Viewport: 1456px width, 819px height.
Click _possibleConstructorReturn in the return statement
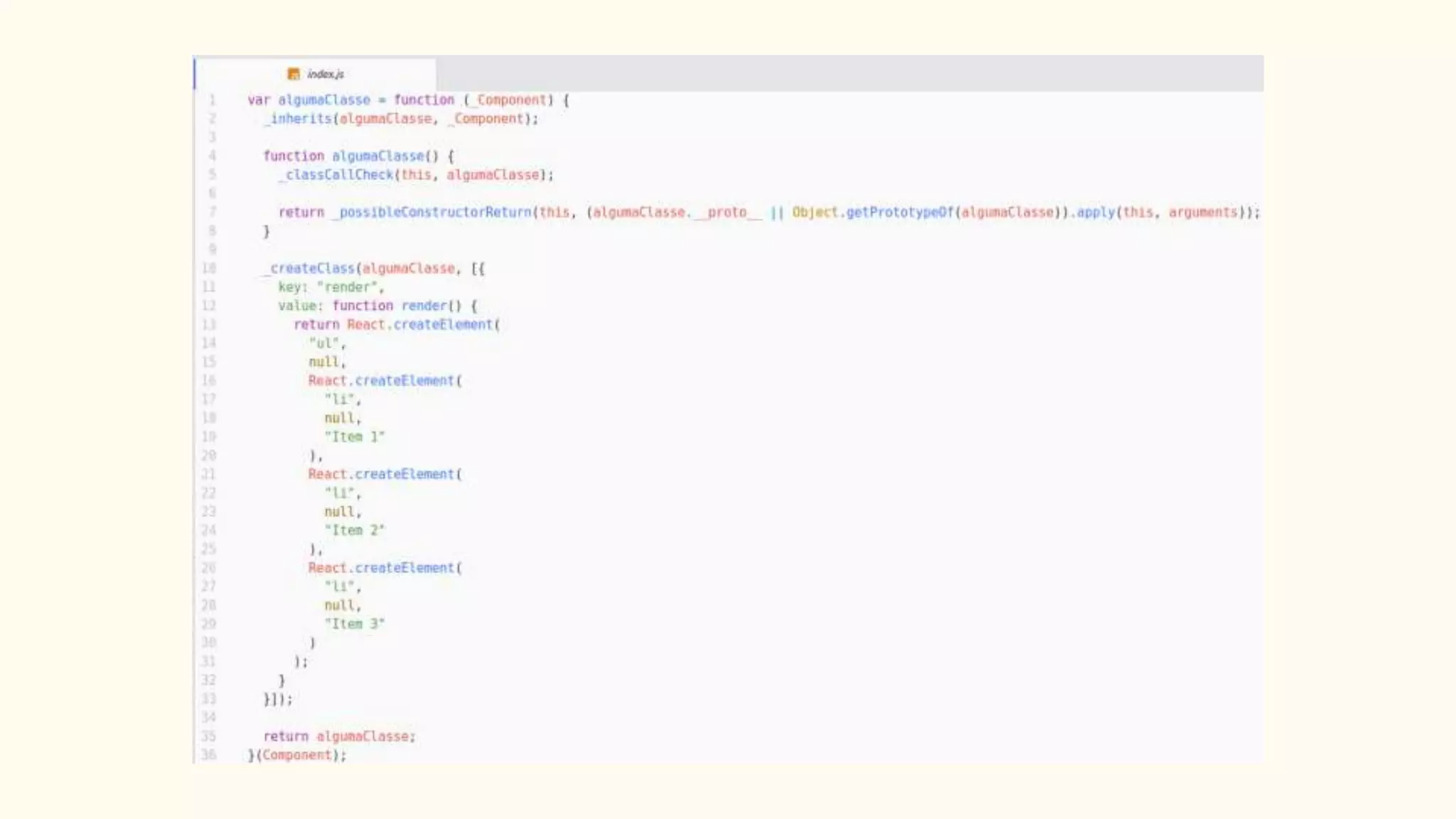pyautogui.click(x=433, y=212)
